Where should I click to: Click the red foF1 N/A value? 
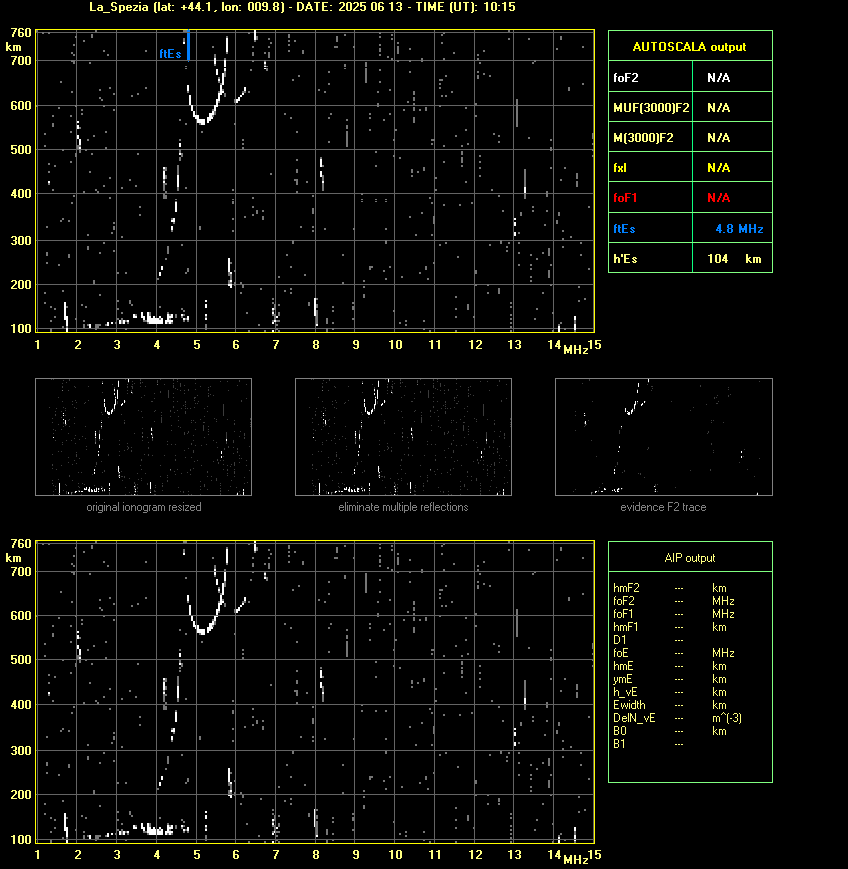click(x=718, y=198)
